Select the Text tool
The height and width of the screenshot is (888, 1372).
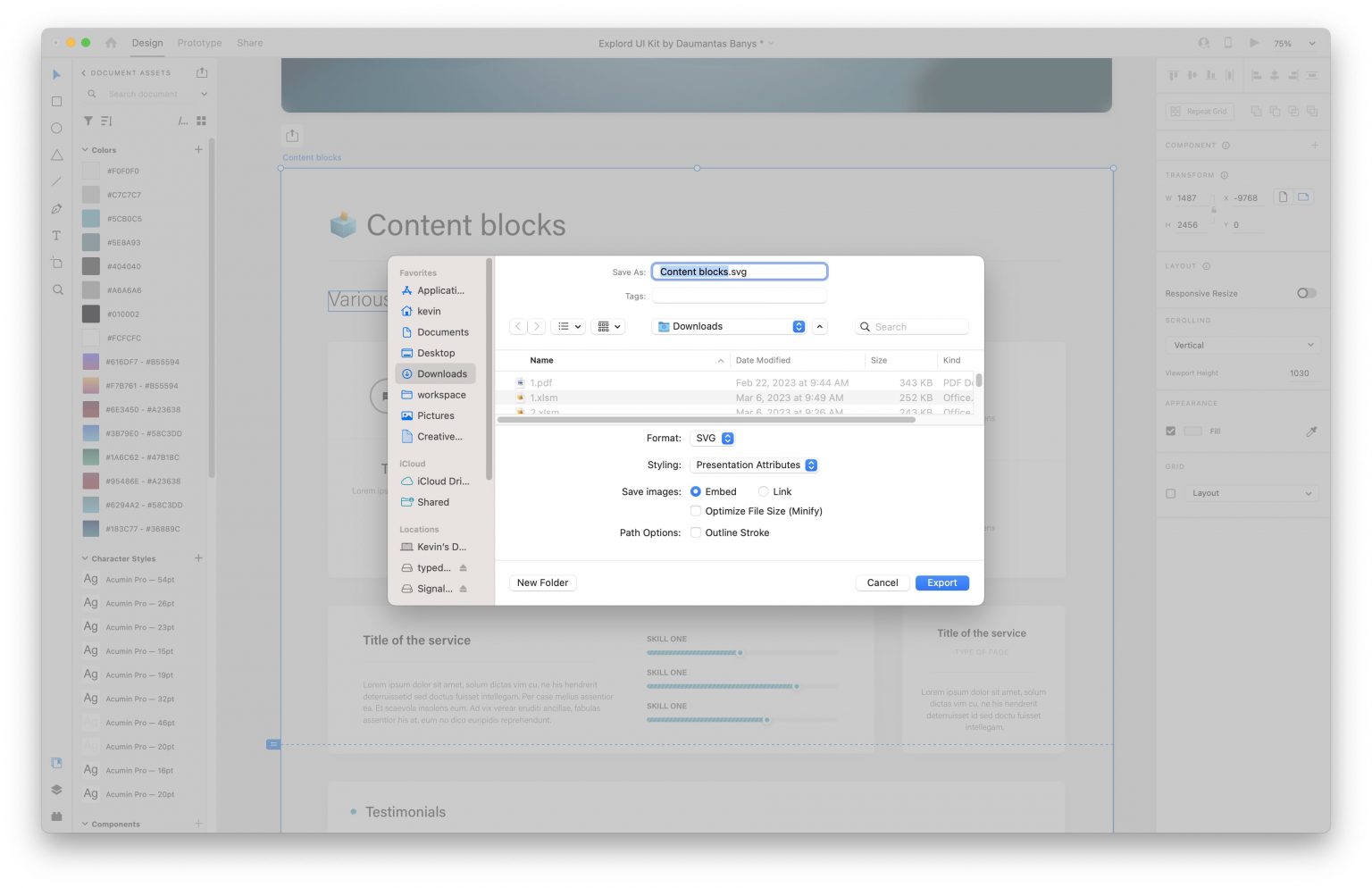[56, 236]
